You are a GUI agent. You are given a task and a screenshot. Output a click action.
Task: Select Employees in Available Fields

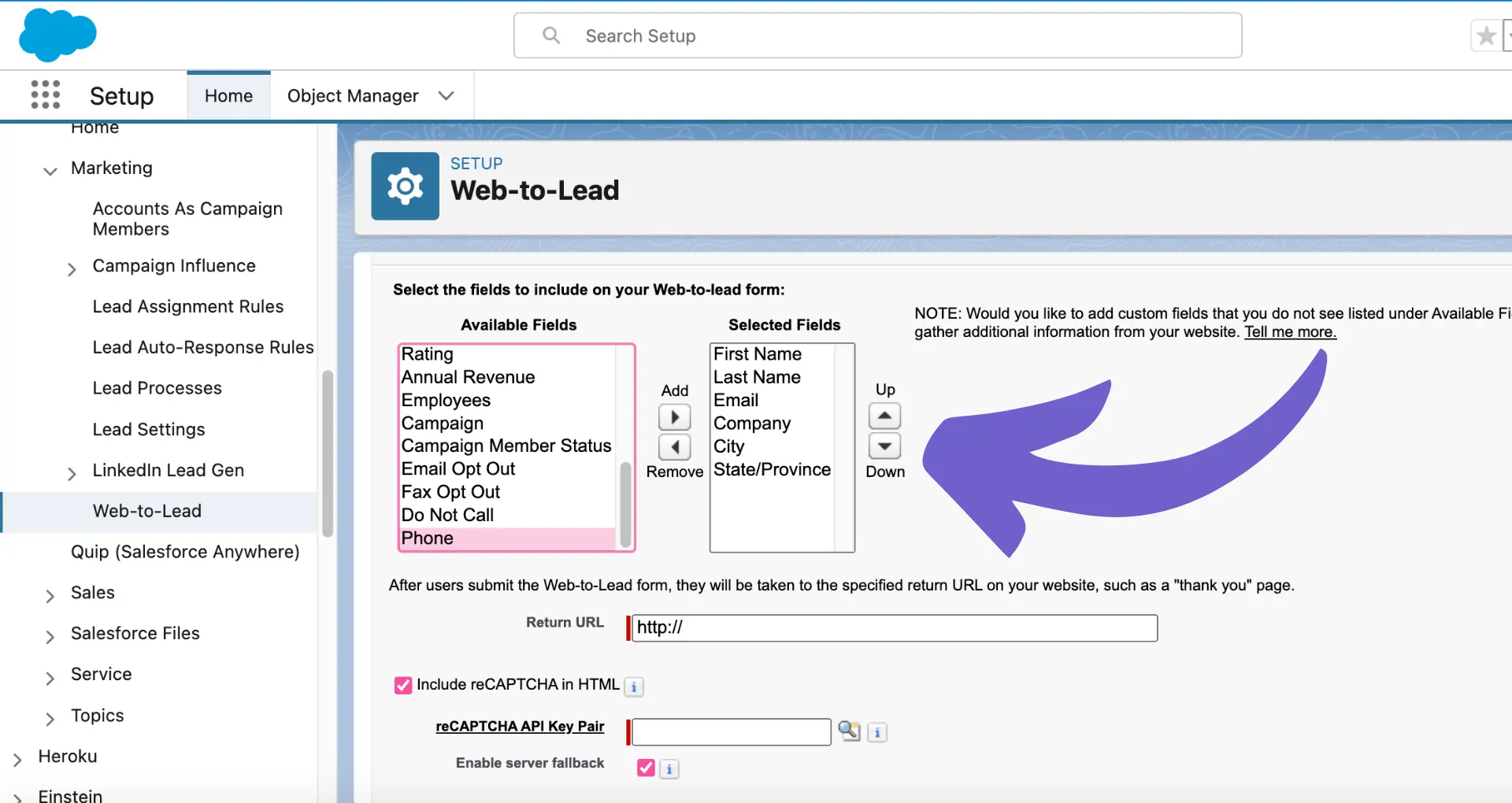point(446,400)
